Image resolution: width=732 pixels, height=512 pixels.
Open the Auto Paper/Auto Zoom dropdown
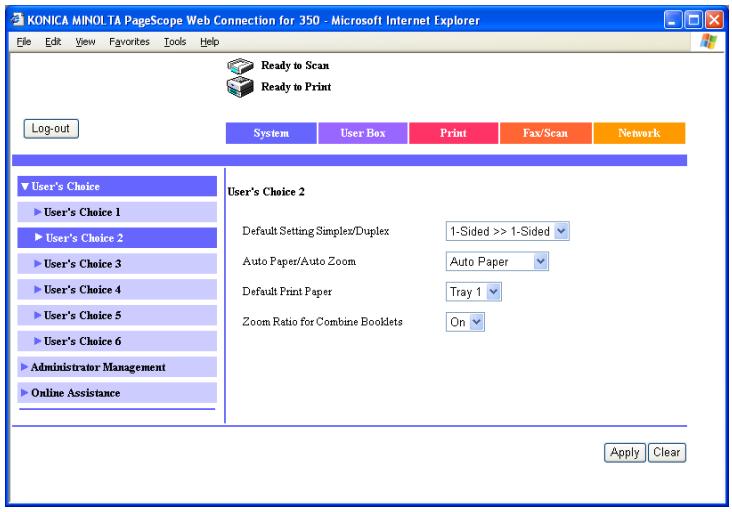pos(497,261)
